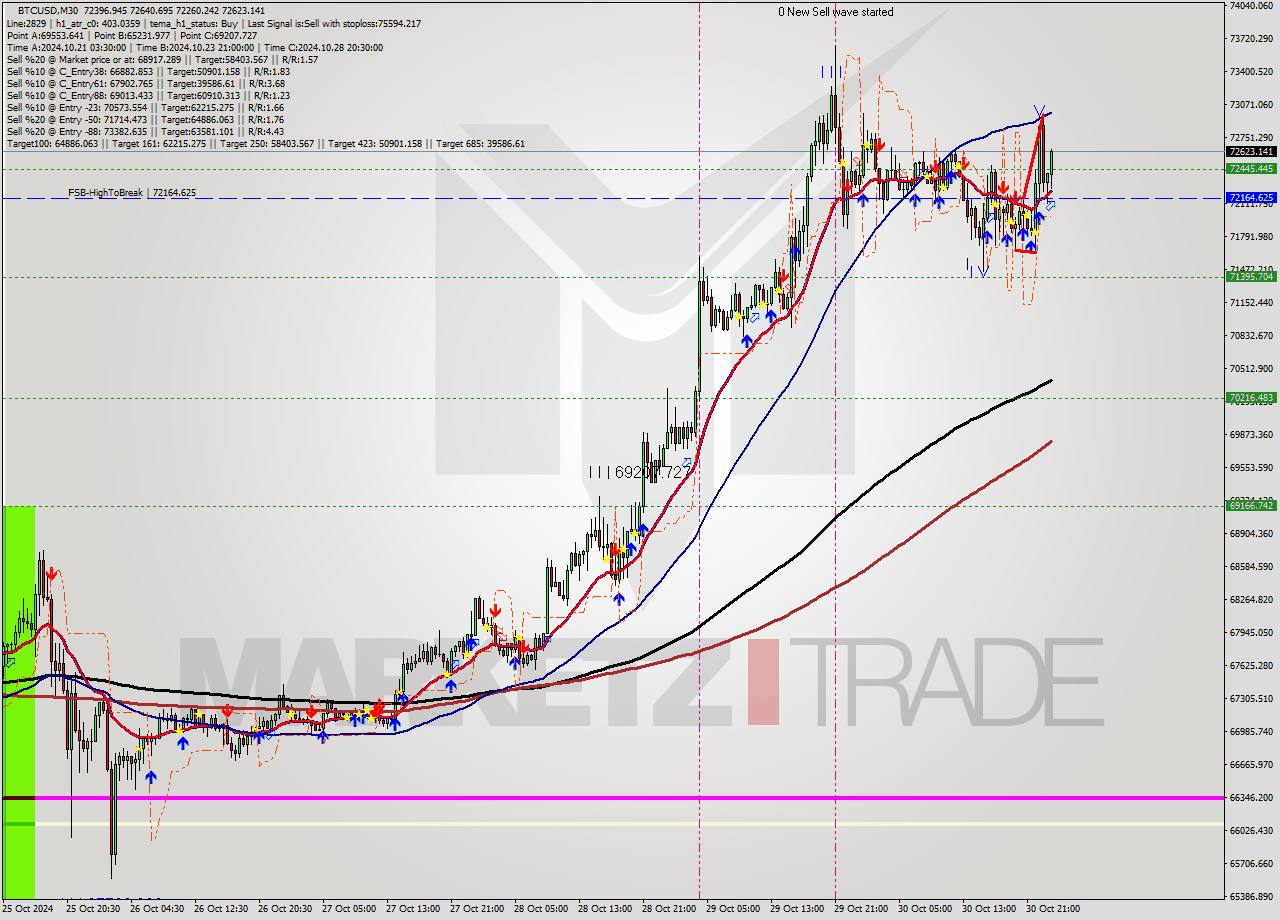Image resolution: width=1280 pixels, height=920 pixels.
Task: Select 'Sell %20 @ Market price' line
Action: tap(162, 60)
